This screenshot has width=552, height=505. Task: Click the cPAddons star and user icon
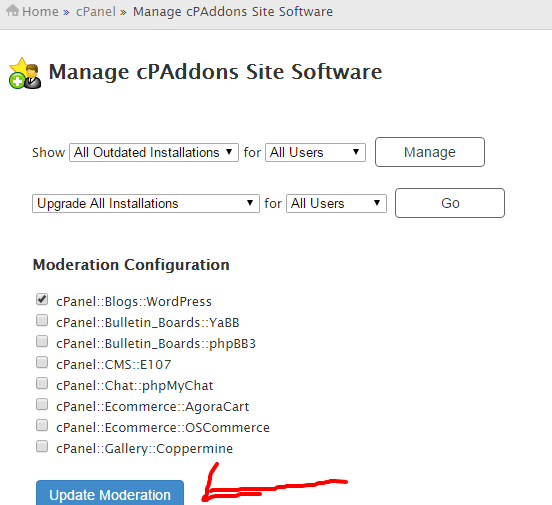coord(25,73)
